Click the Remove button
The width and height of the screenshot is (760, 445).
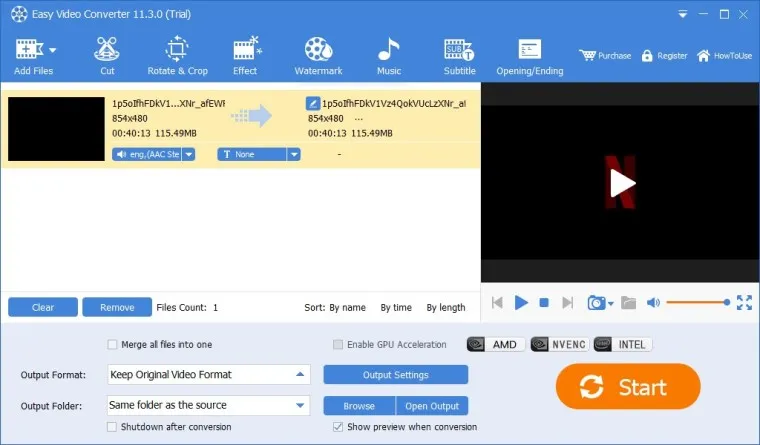(117, 307)
